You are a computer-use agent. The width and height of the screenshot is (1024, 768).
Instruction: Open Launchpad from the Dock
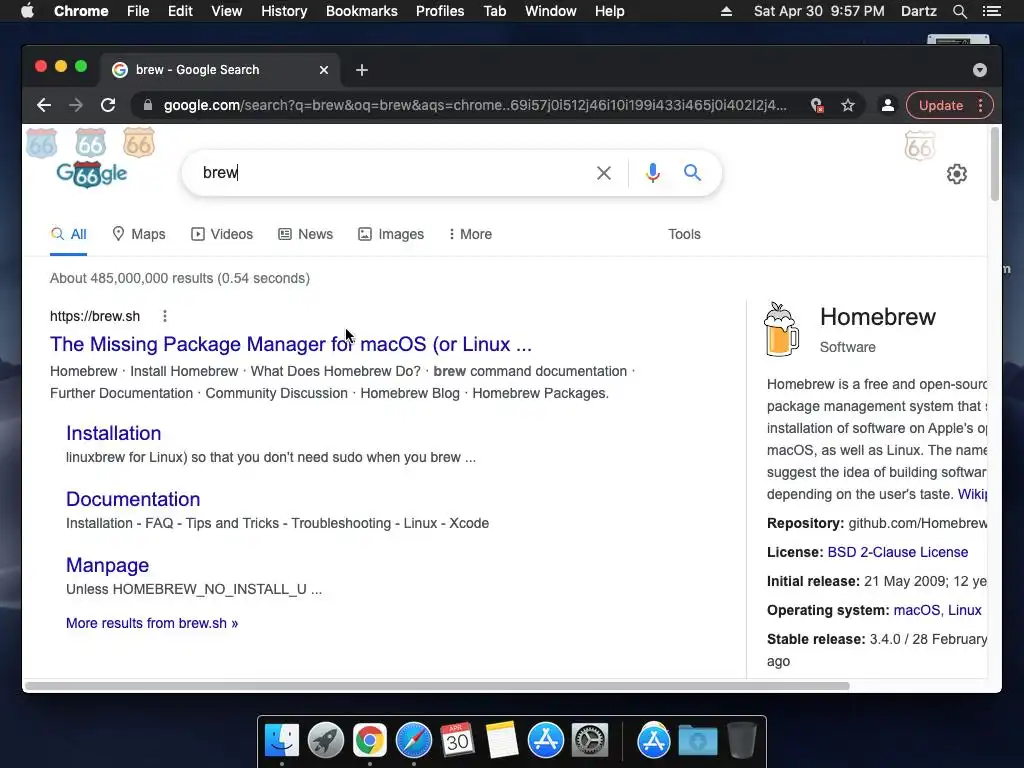coord(326,740)
